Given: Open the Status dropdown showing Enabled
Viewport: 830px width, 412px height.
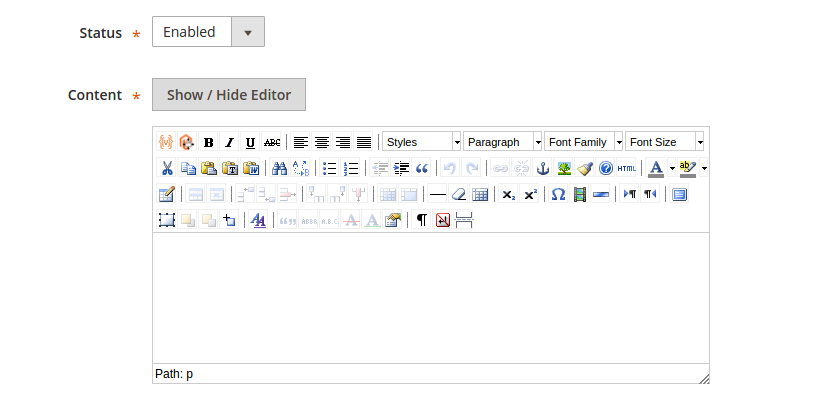Looking at the screenshot, I should point(209,32).
